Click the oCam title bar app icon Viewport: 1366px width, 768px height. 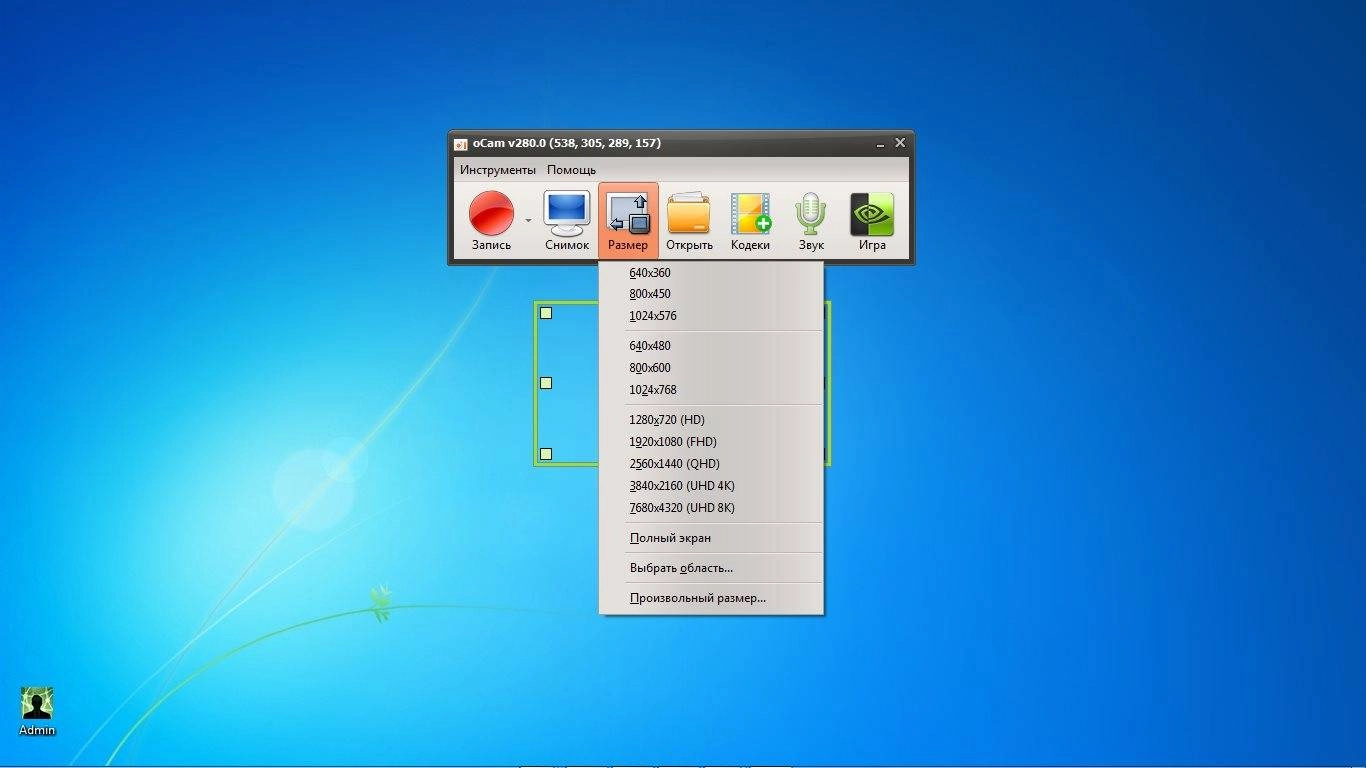click(461, 144)
